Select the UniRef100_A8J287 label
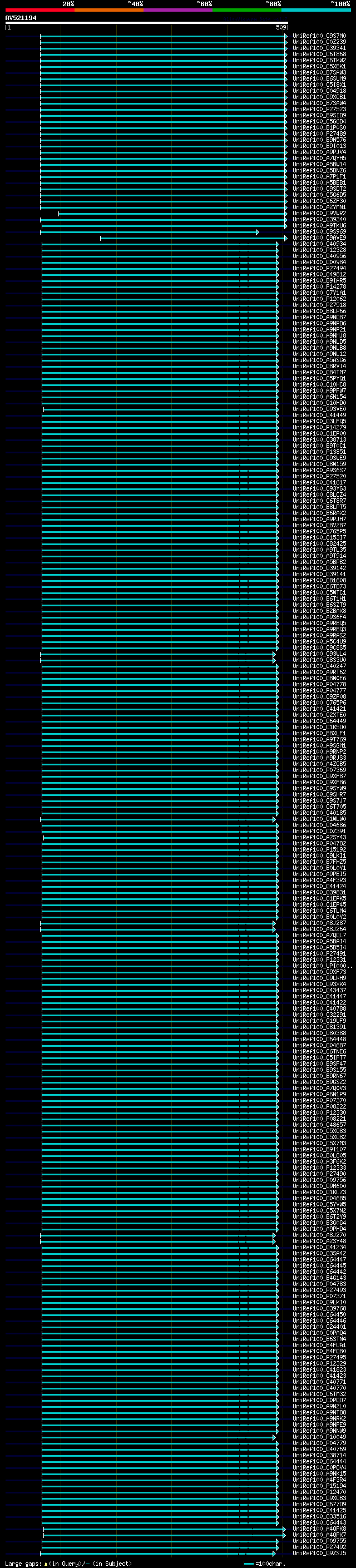 pyautogui.click(x=319, y=923)
